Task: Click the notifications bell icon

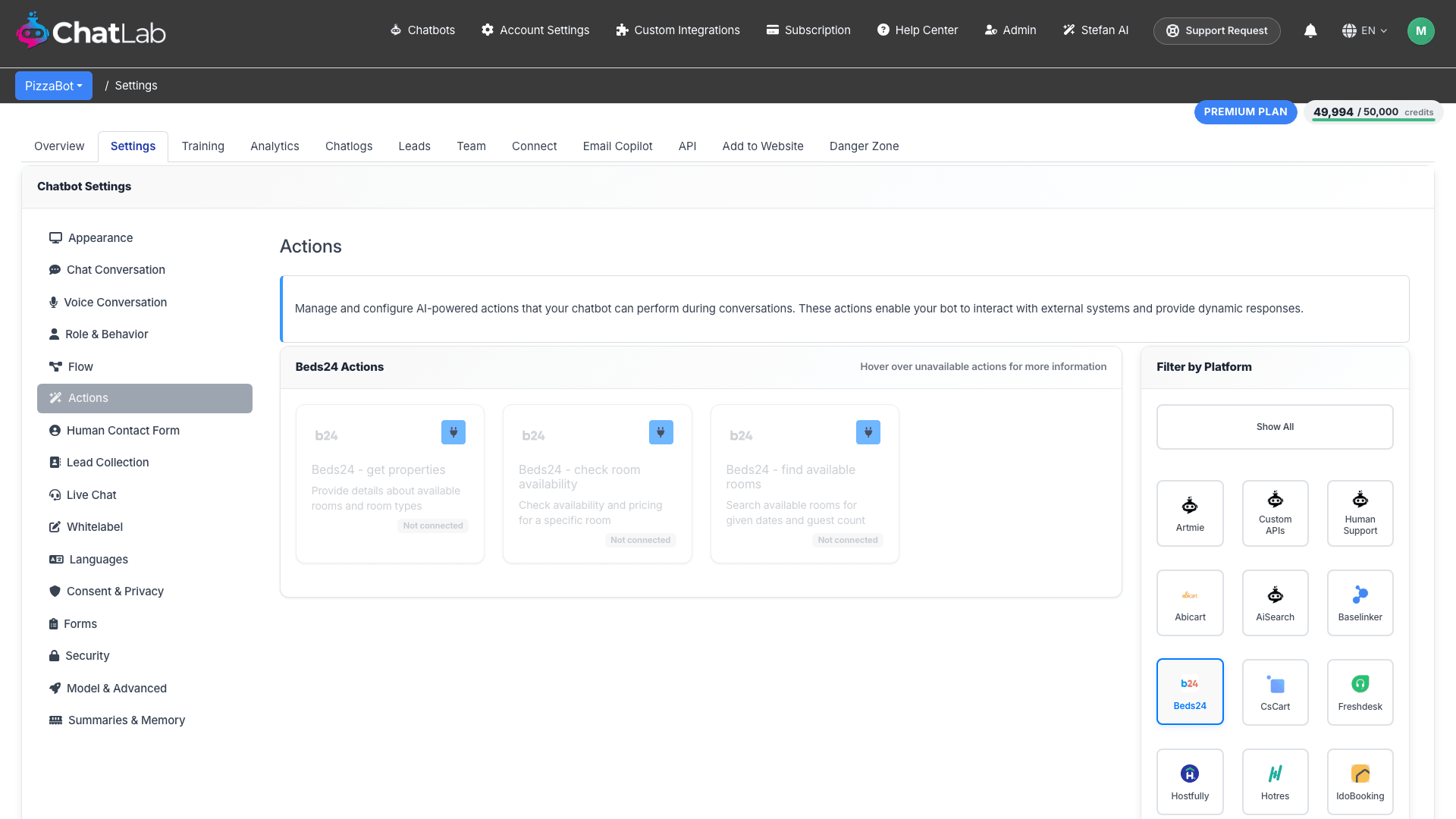Action: click(1310, 30)
